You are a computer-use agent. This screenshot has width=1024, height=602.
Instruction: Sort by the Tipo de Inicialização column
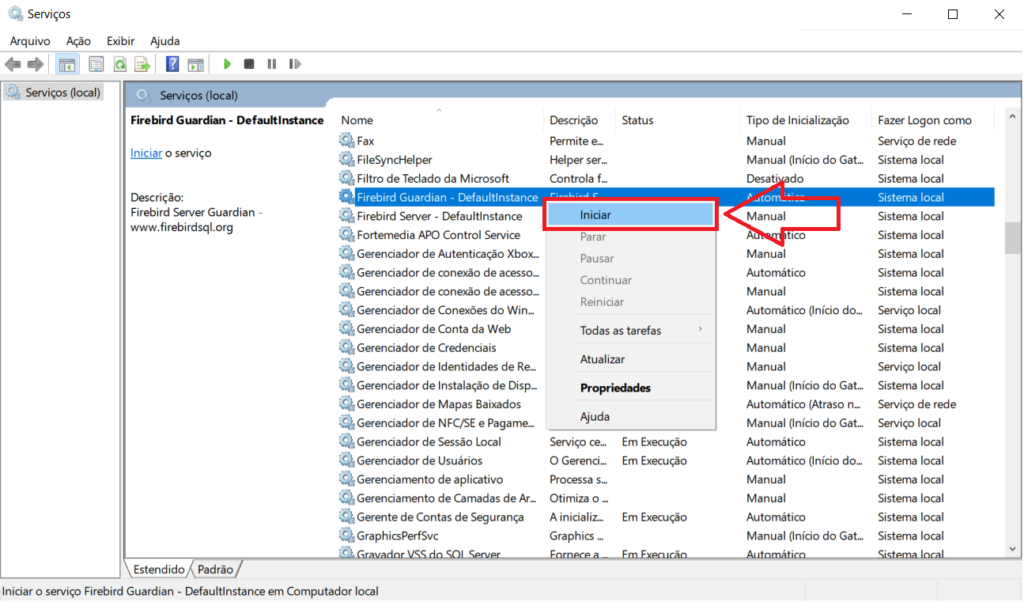(x=797, y=120)
